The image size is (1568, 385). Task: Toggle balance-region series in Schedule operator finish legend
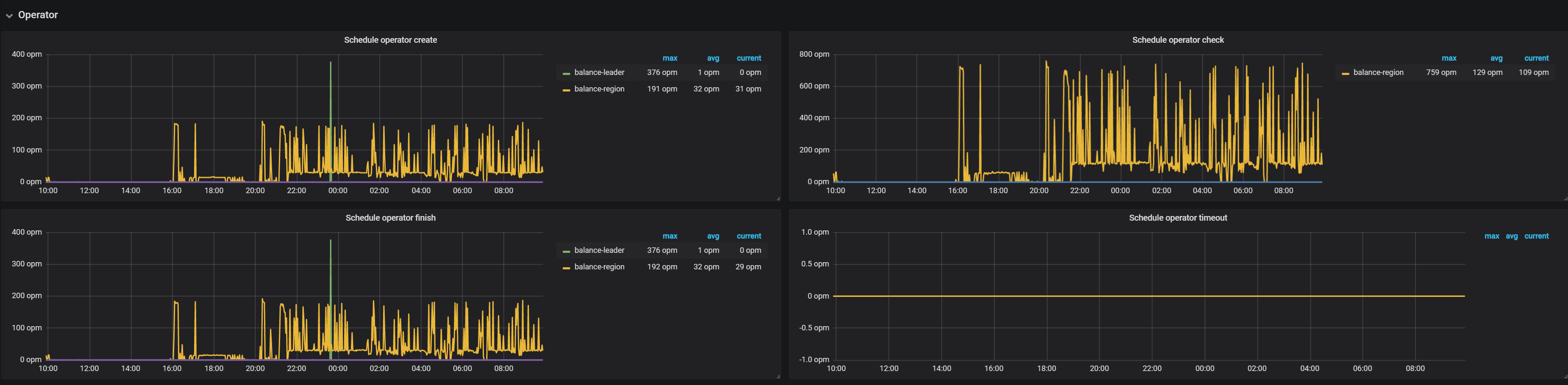click(599, 267)
